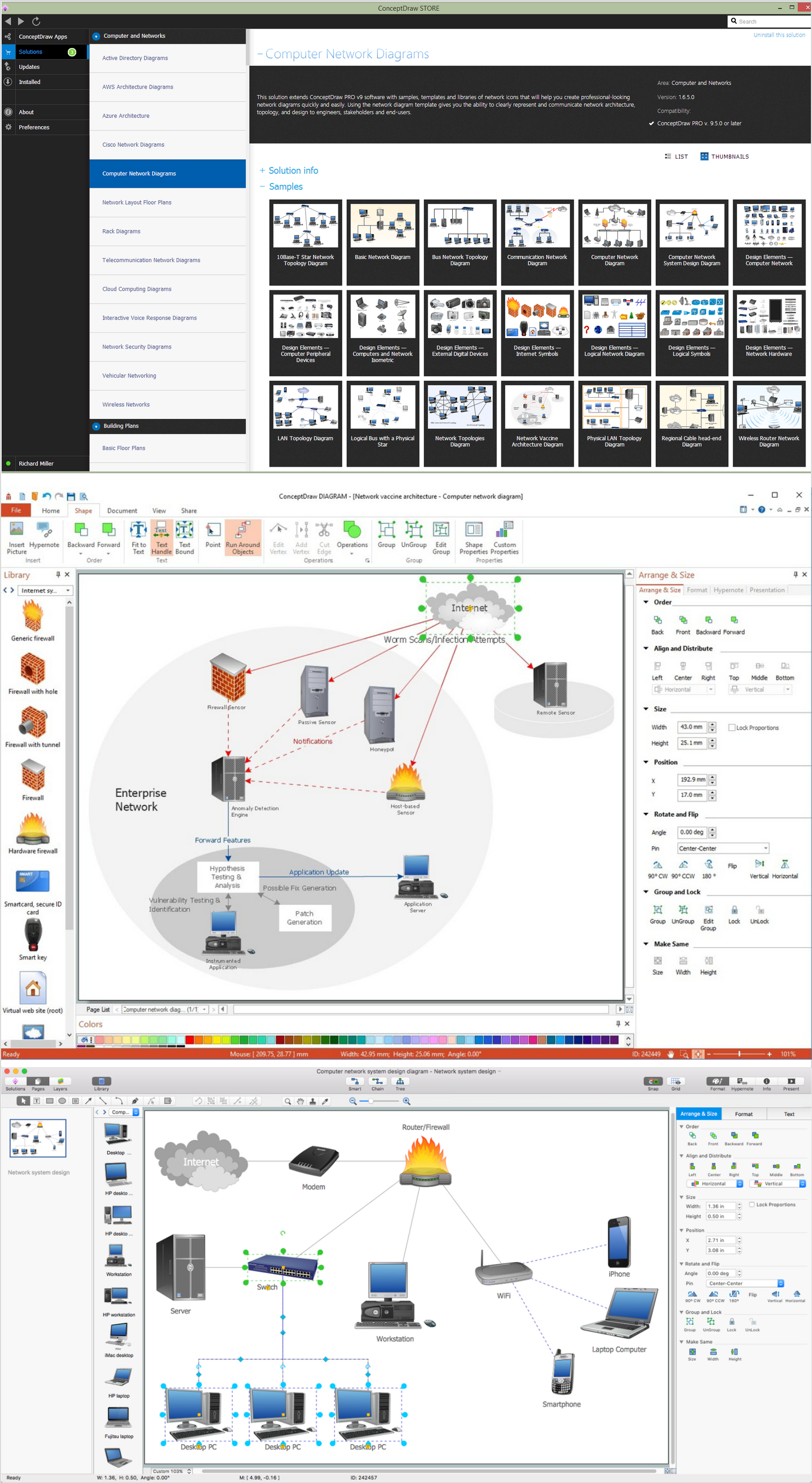812x1483 pixels.
Task: Open the Format tab in Mac panel
Action: (744, 1114)
